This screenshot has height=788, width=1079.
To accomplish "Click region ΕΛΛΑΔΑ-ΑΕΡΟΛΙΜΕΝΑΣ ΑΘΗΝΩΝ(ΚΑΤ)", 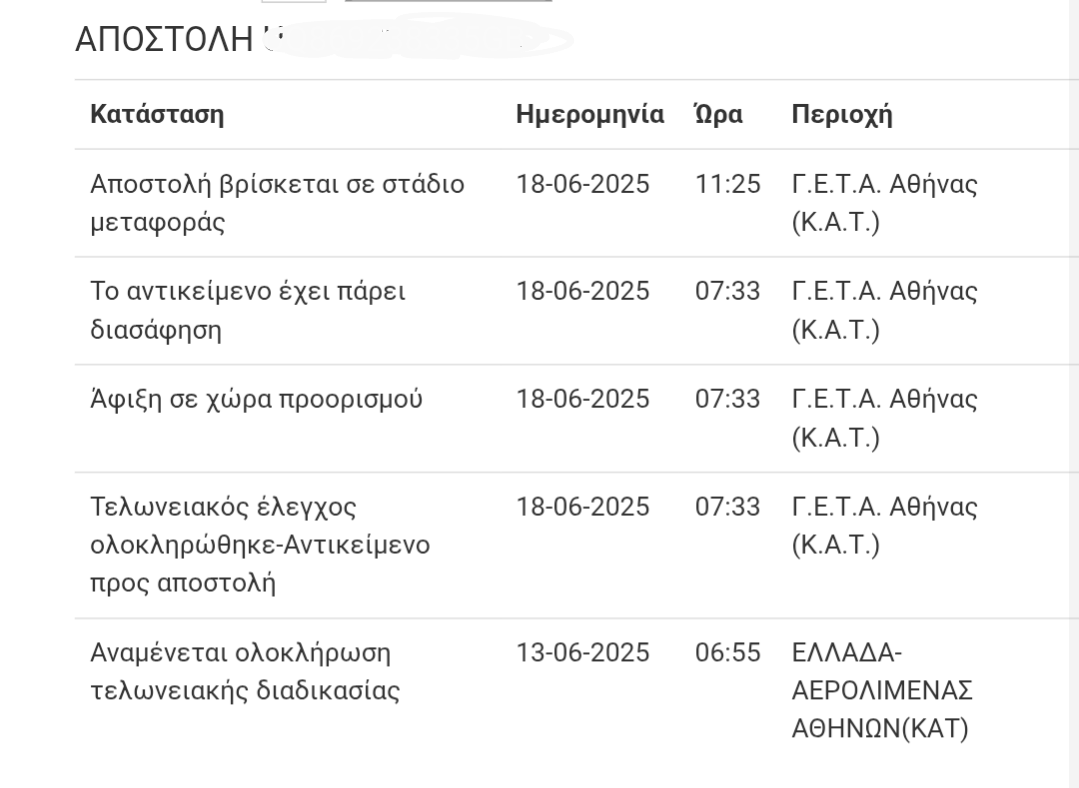I will (x=882, y=691).
